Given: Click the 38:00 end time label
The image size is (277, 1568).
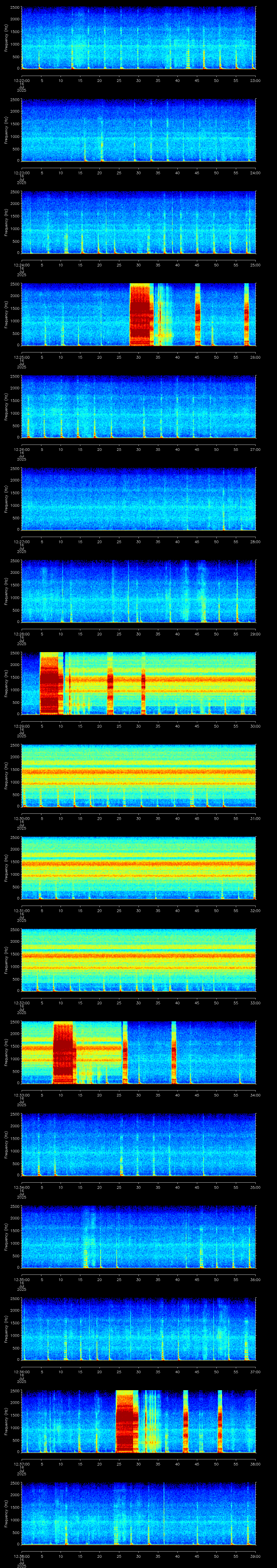Looking at the screenshot, I should 255,1464.
